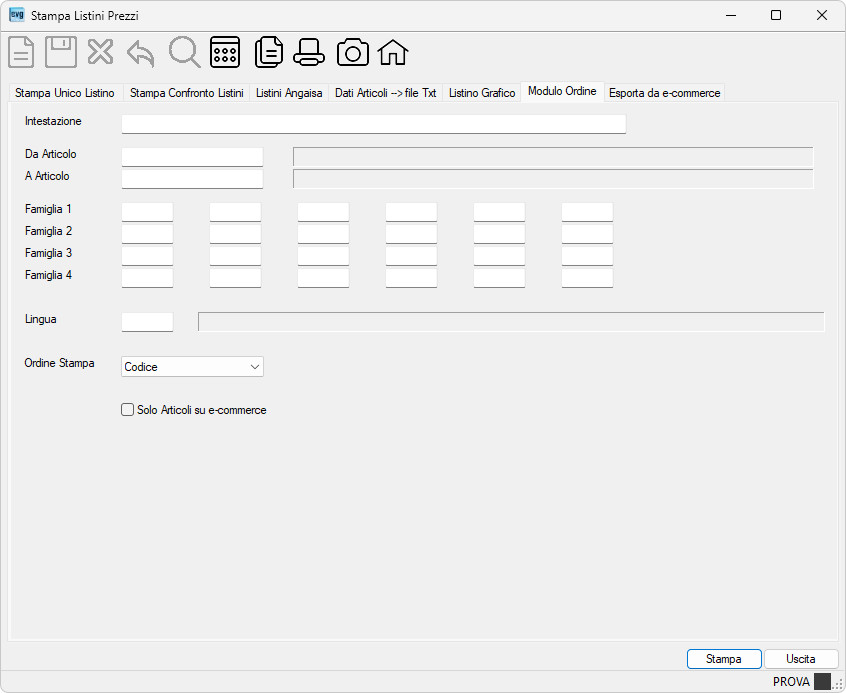The image size is (846, 693).
Task: Click the camera screenshot icon
Action: [x=353, y=52]
